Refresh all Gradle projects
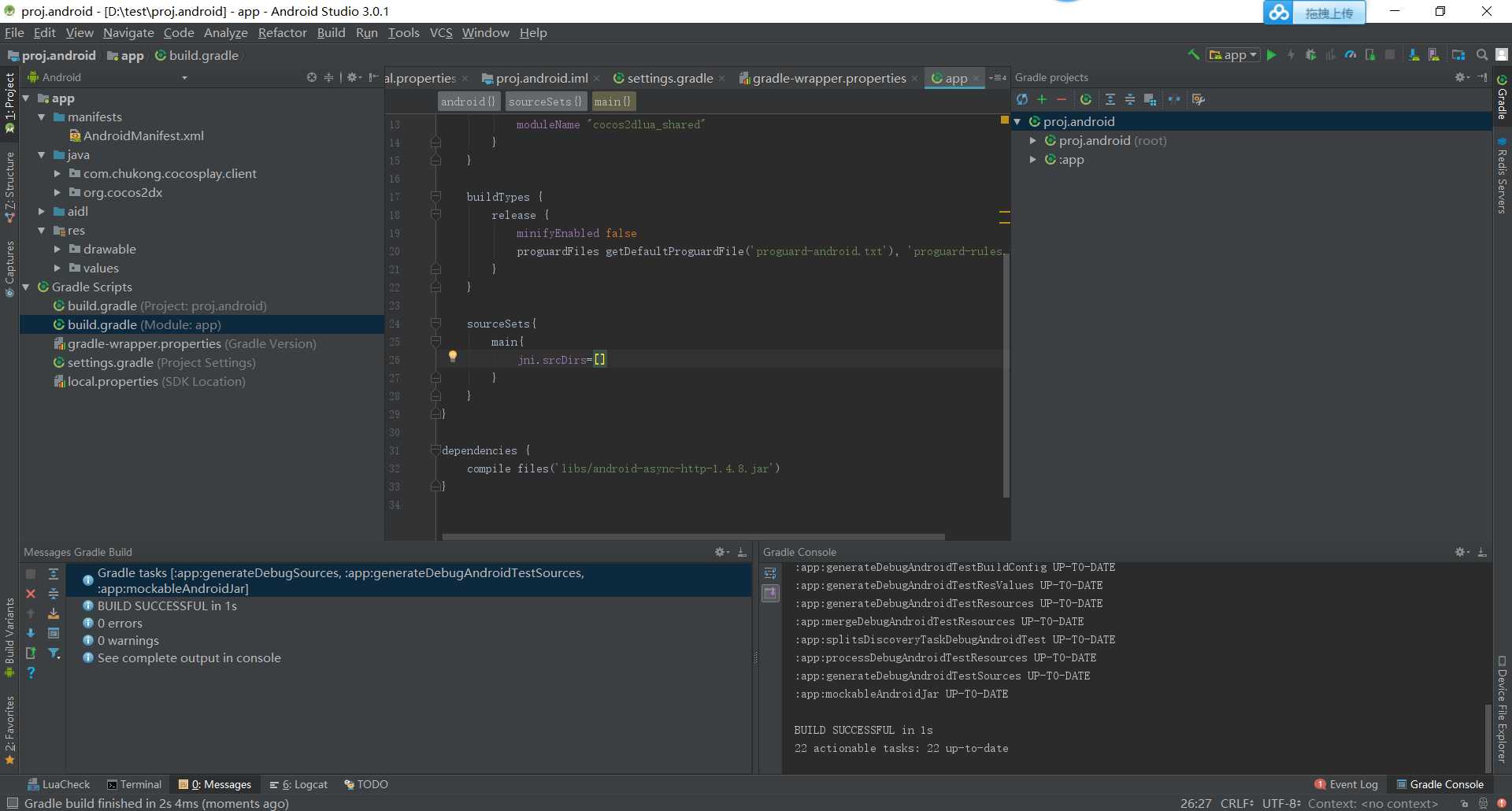This screenshot has width=1512, height=811. [x=1022, y=99]
